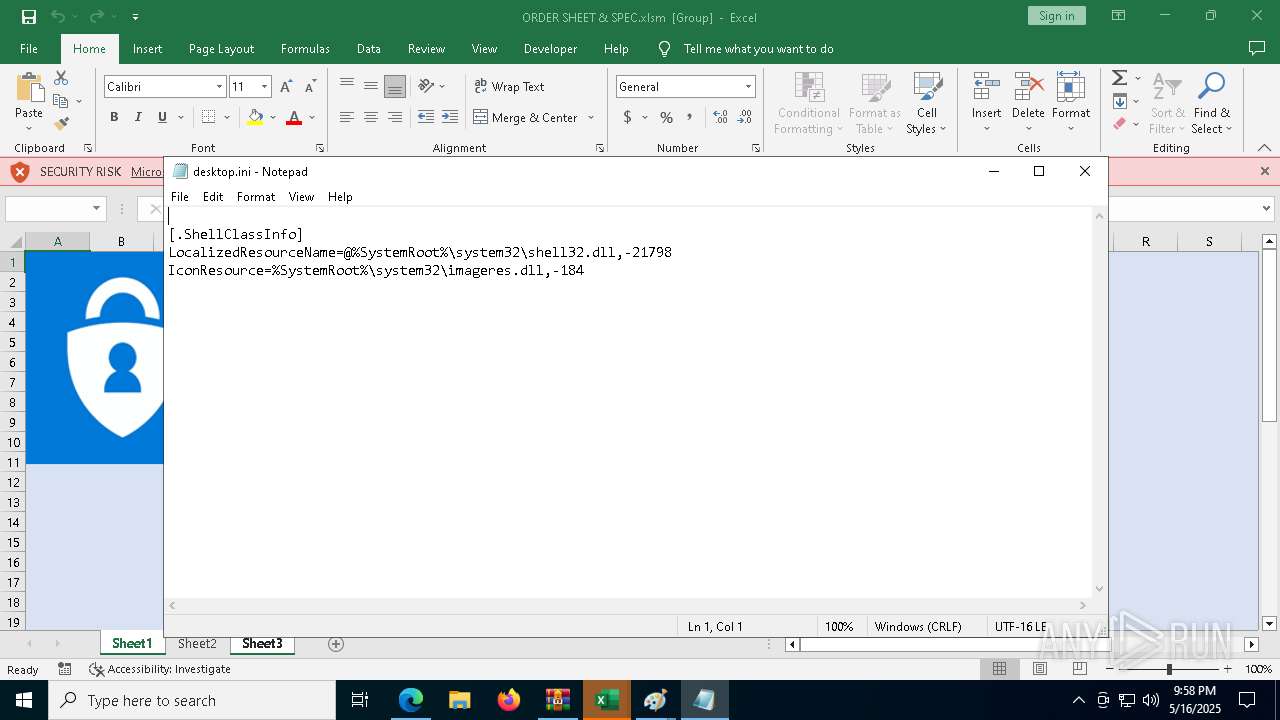Viewport: 1280px width, 720px height.
Task: Switch to Page Break Preview in status bar
Action: click(x=1080, y=669)
